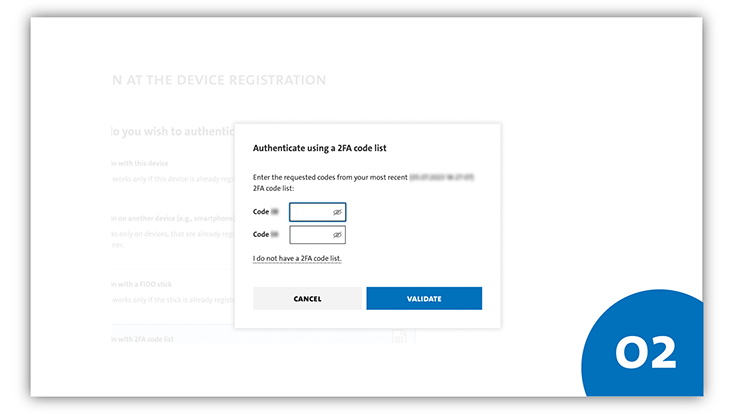The width and height of the screenshot is (733, 414).
Task: Toggle visibility of the second code field
Action: click(337, 235)
